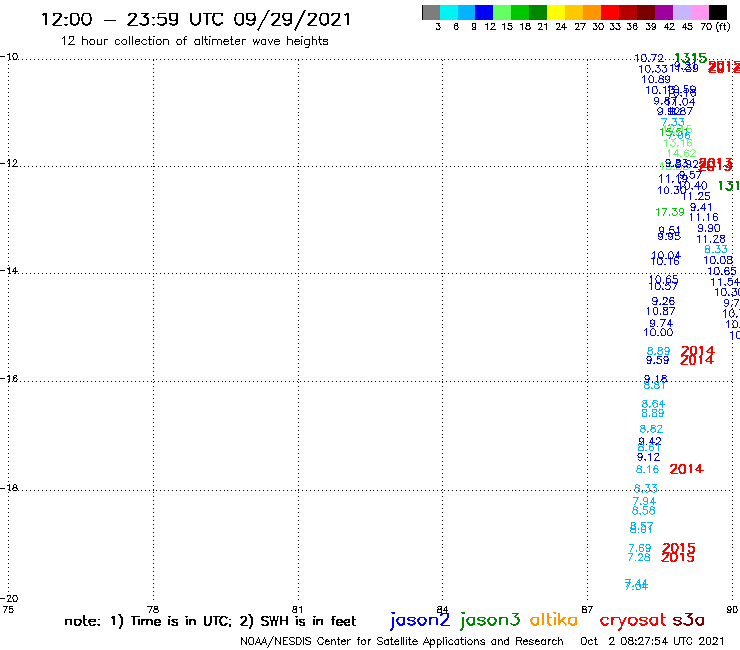The image size is (740, 650).
Task: Click subtitle '12 hour collection of altimeter wave heights'
Action: pos(194,41)
